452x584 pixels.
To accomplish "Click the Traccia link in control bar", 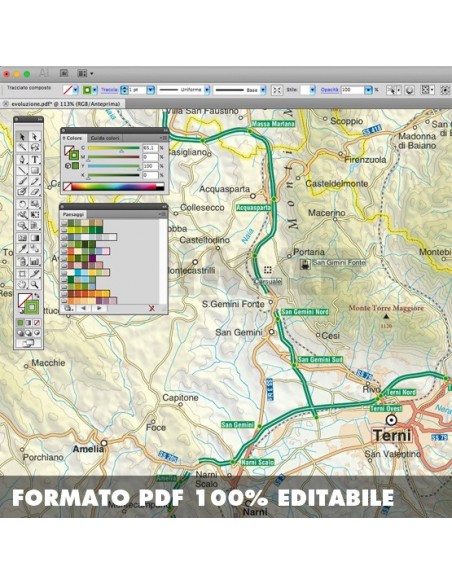I will click(x=109, y=90).
